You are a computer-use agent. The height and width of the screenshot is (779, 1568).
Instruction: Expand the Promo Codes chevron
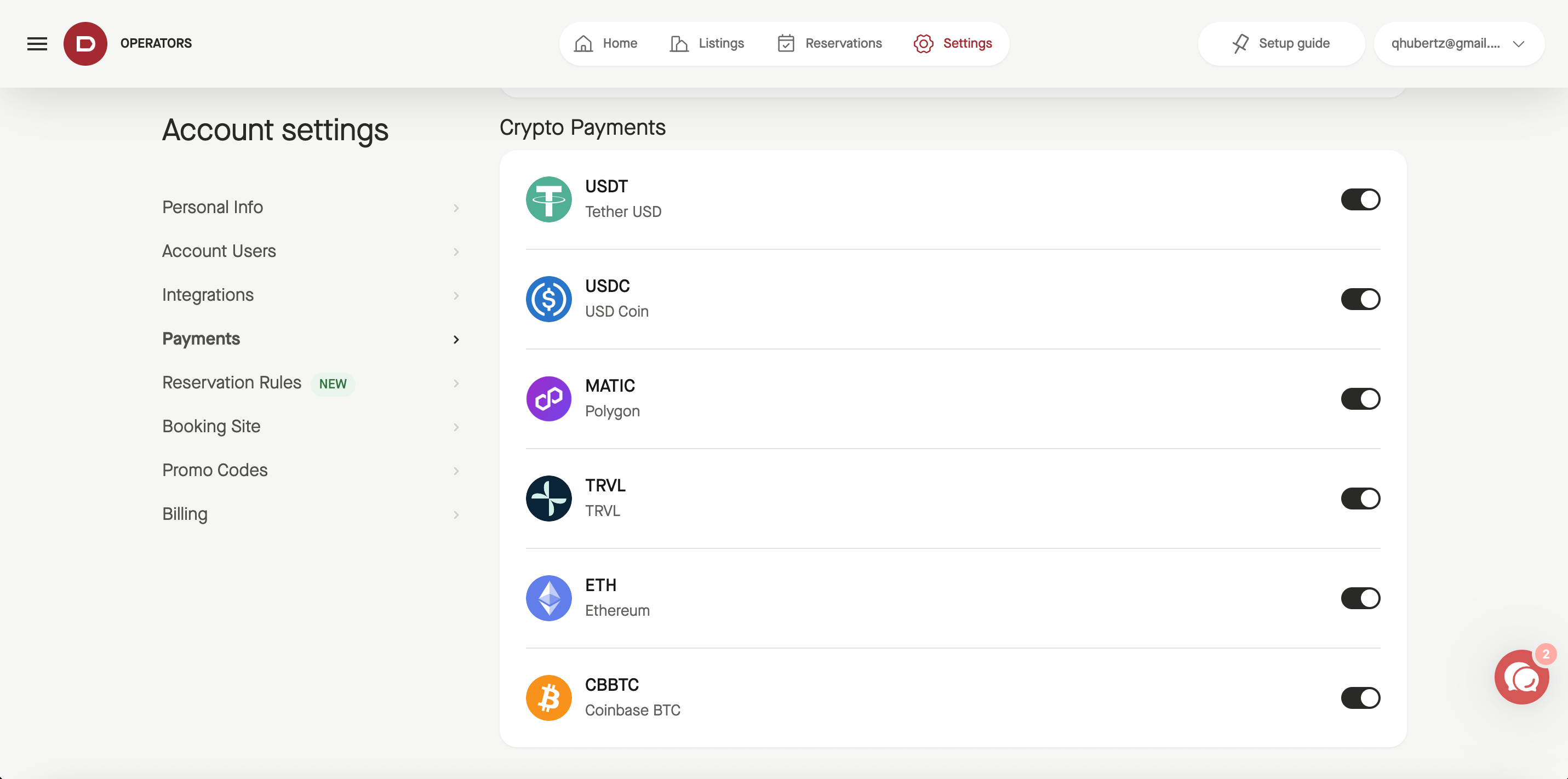click(456, 471)
